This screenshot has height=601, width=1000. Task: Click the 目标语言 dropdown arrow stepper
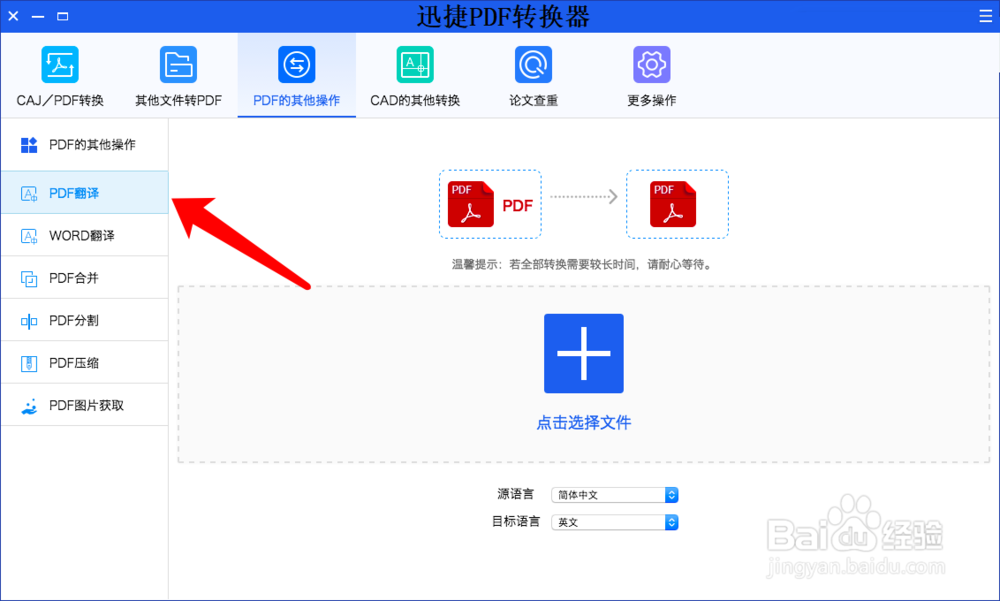pyautogui.click(x=672, y=523)
